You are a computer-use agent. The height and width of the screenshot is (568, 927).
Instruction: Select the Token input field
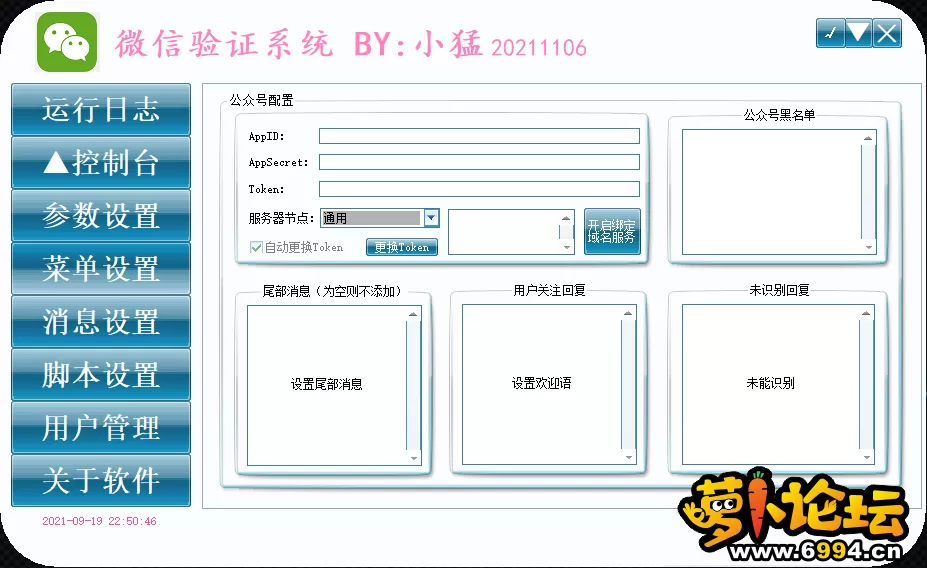coord(479,189)
